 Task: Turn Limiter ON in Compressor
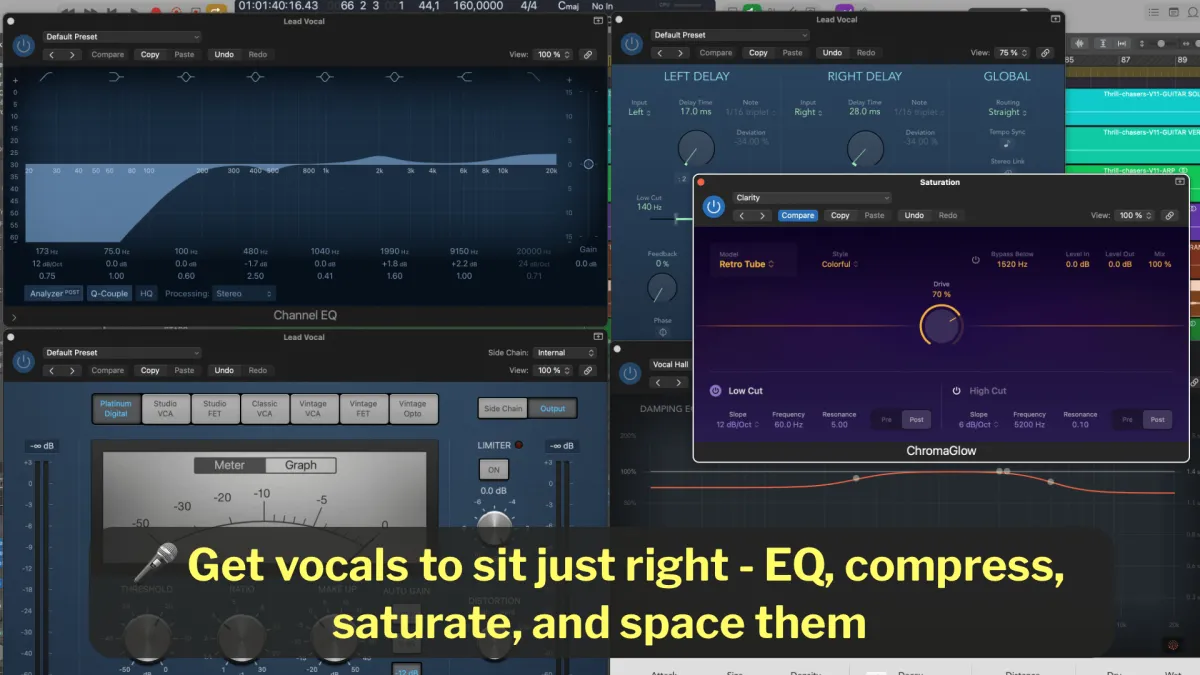[x=493, y=469]
